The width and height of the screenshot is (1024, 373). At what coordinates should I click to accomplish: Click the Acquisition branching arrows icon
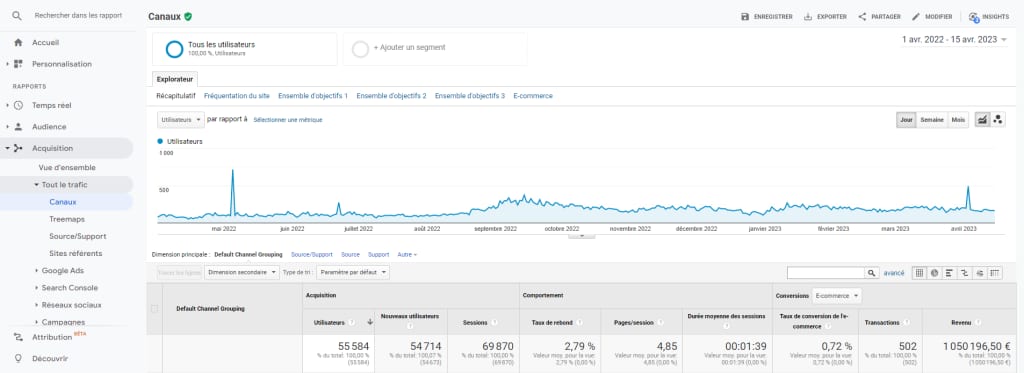[18, 148]
